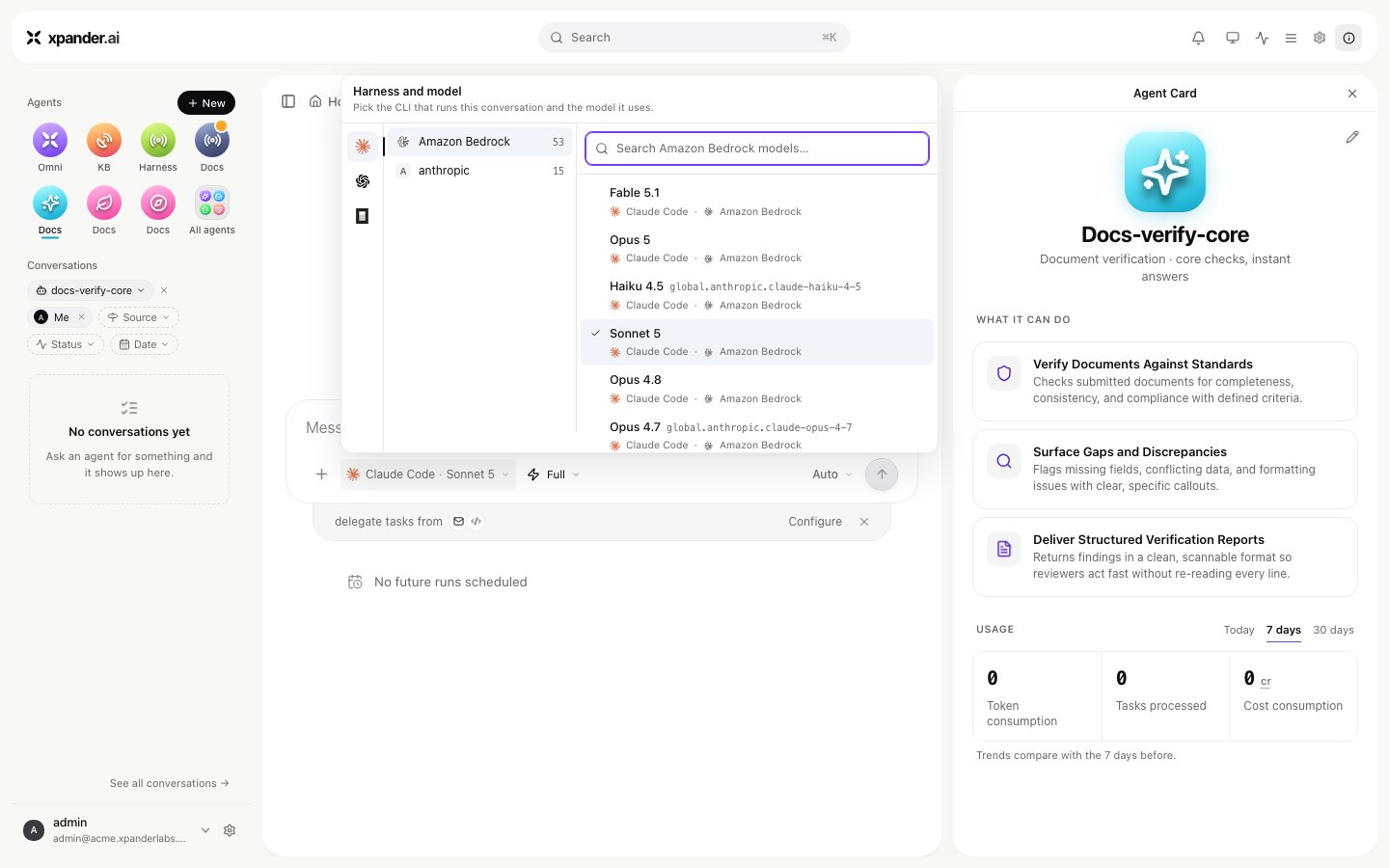The height and width of the screenshot is (868, 1389).
Task: Click the info circle icon in top bar
Action: click(x=1348, y=38)
